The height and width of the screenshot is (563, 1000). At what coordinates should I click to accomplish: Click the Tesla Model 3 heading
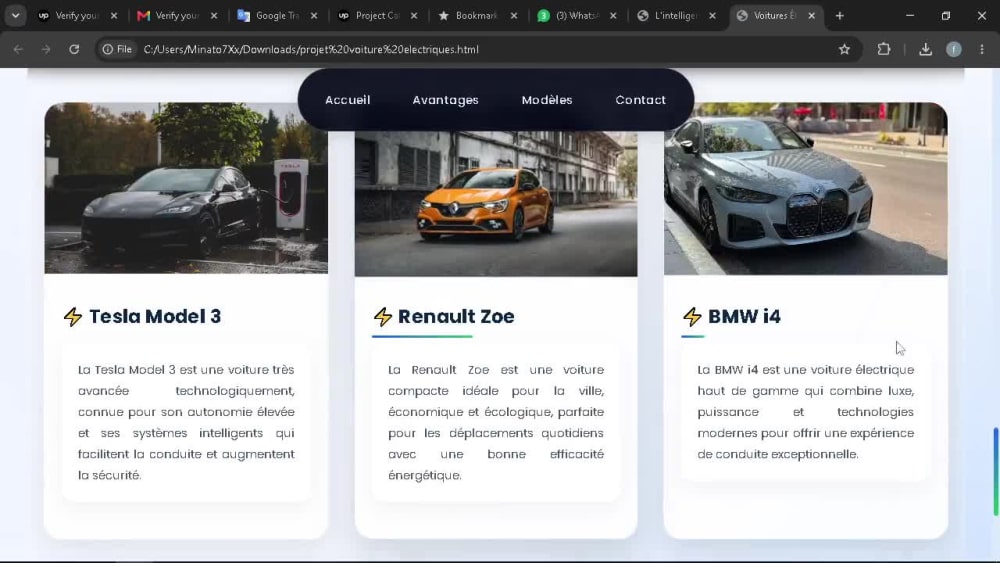155,316
